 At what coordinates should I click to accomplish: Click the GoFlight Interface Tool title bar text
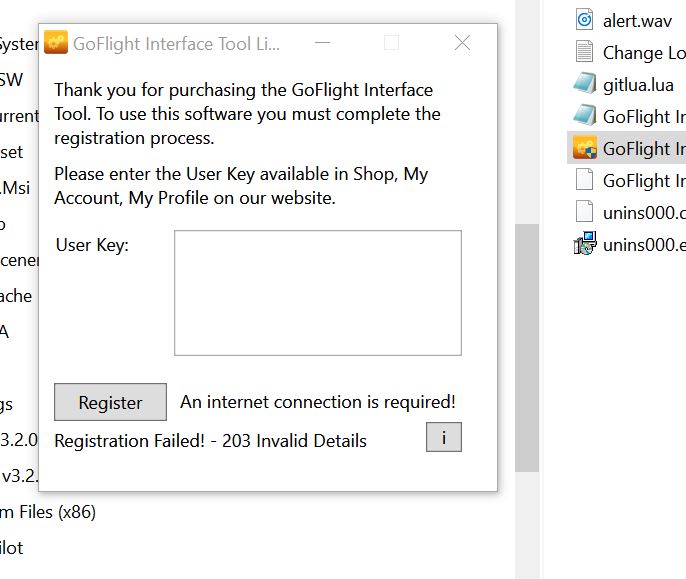point(177,44)
